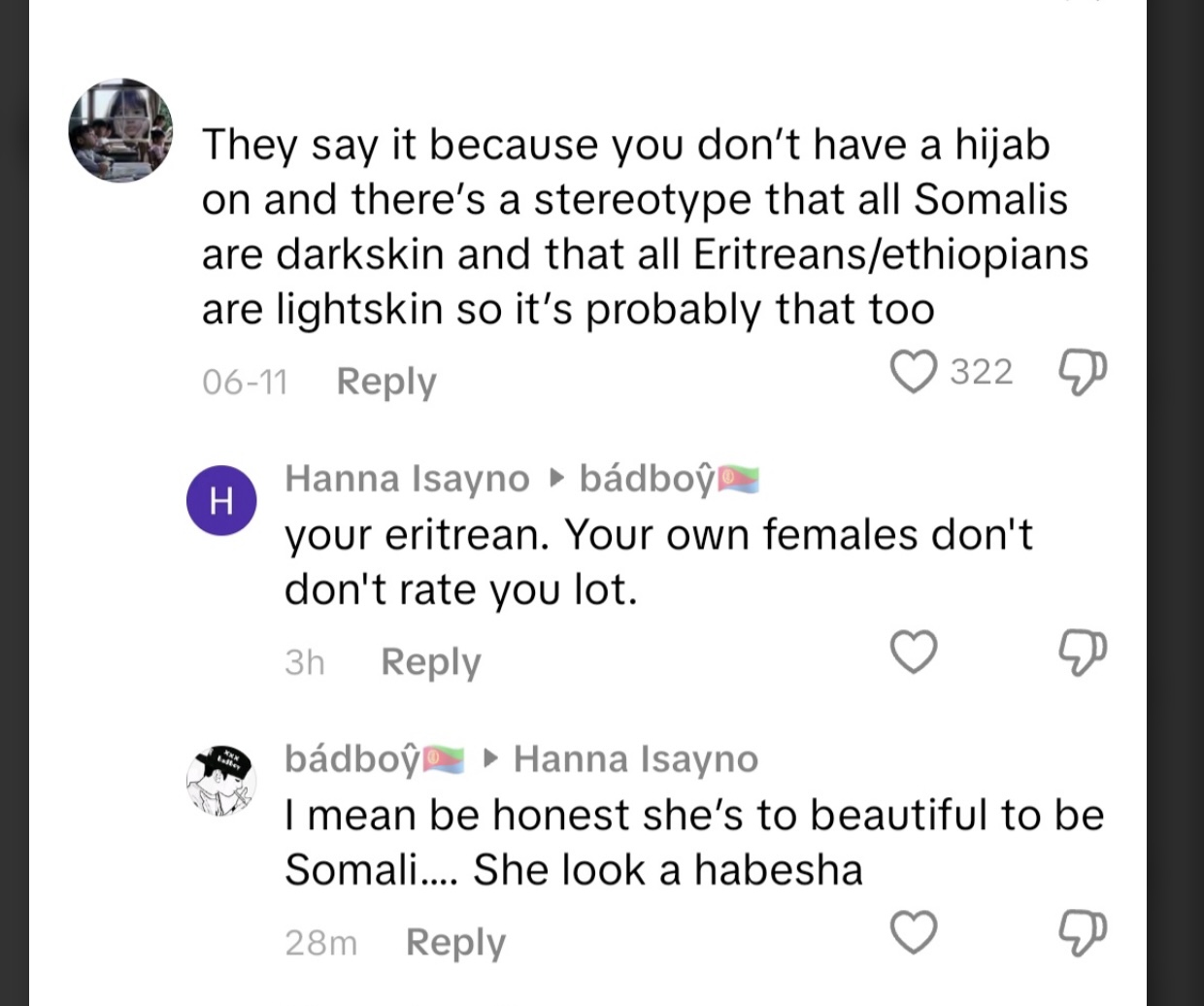Screen dimensions: 1204x1006
Task: Open the top commenter's profile picture
Action: coord(120,130)
